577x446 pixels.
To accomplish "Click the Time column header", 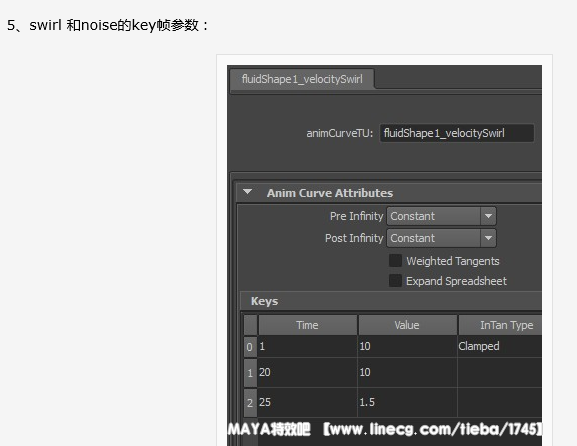I will [x=307, y=325].
